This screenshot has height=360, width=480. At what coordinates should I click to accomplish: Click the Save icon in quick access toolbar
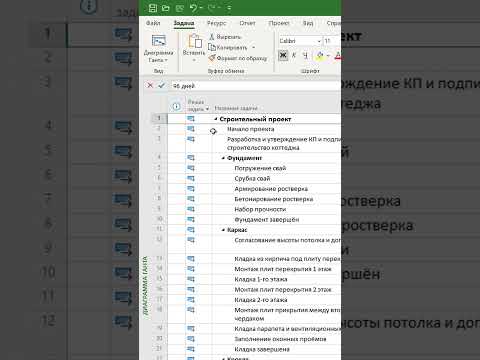click(153, 8)
